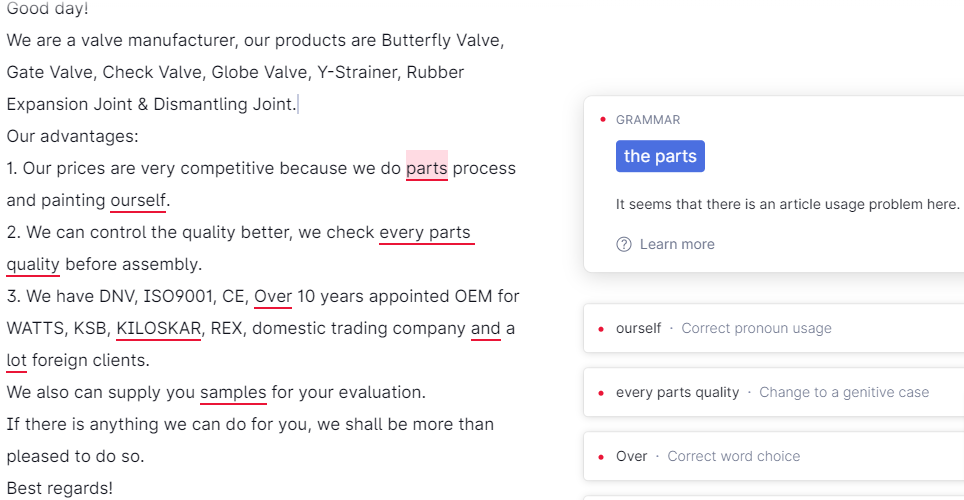The image size is (964, 500).
Task: Open the Learn more link
Action: (x=677, y=244)
